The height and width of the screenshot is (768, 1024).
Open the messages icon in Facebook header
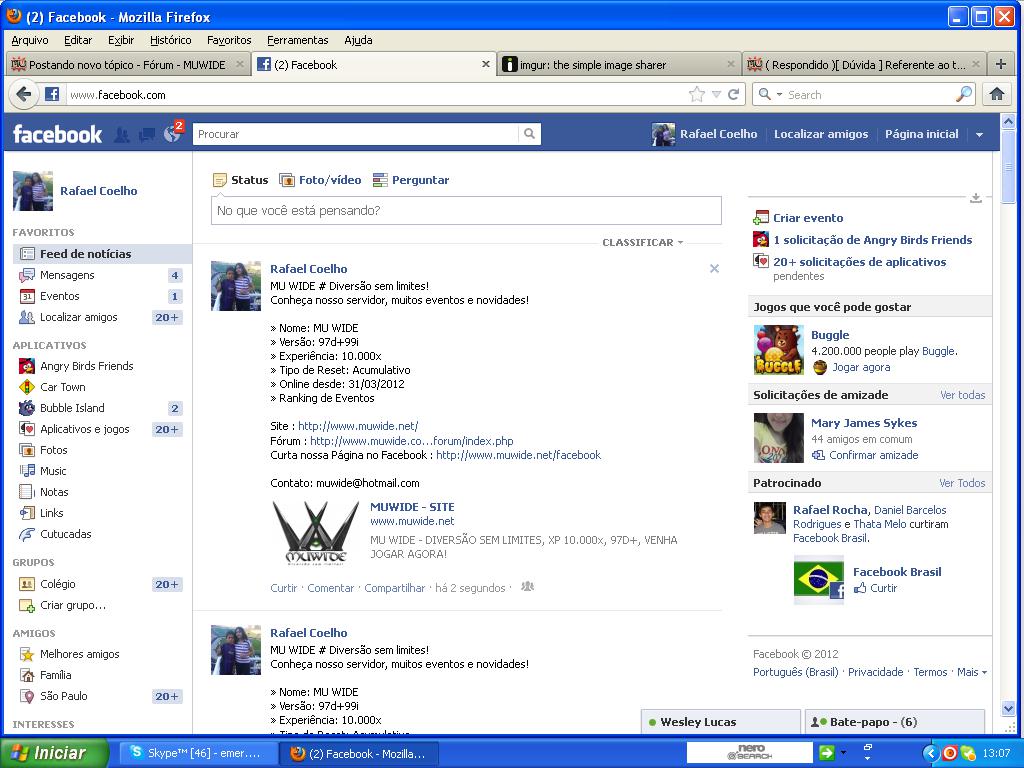147,135
